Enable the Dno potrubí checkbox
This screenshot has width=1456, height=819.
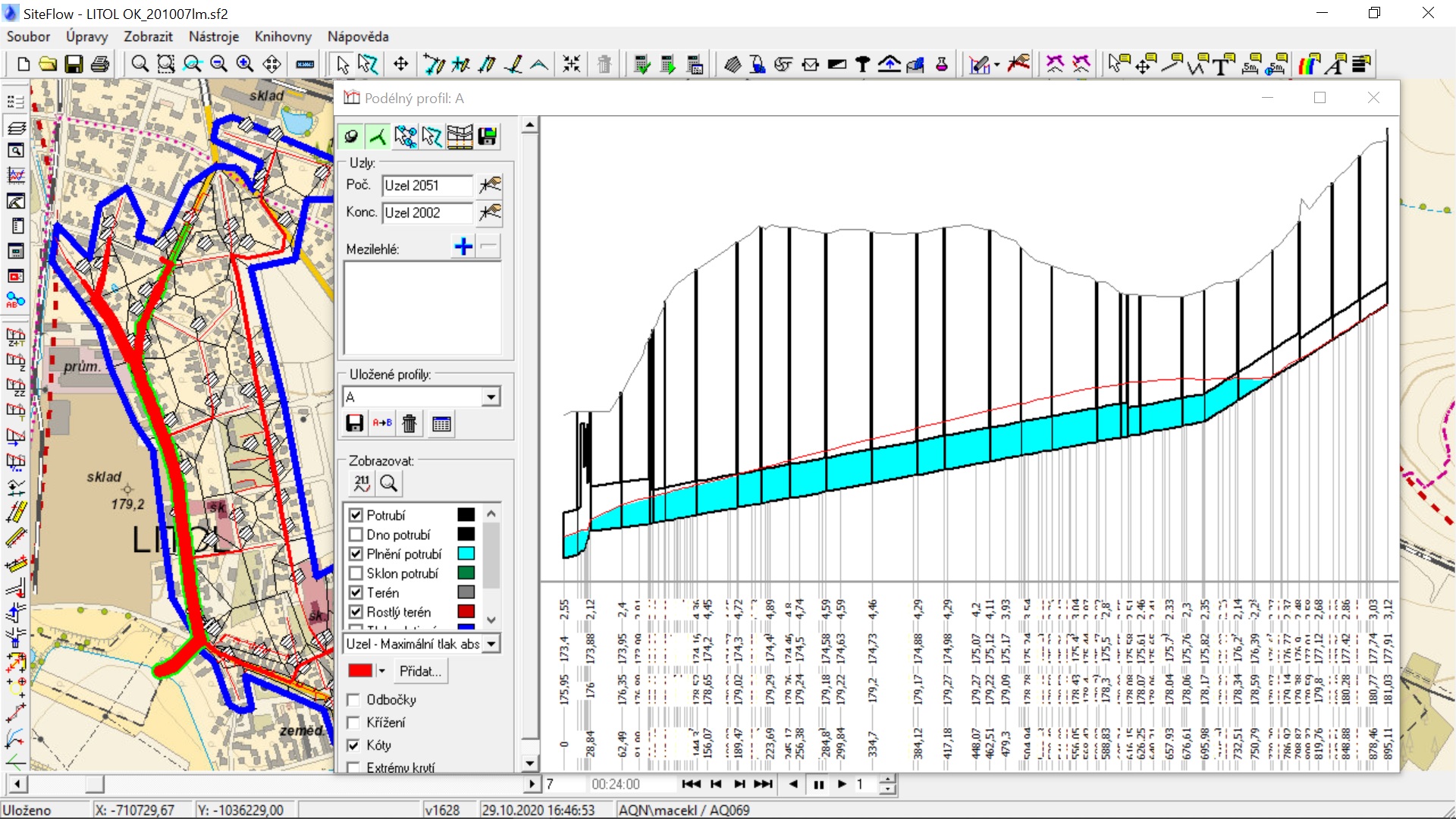(x=356, y=535)
